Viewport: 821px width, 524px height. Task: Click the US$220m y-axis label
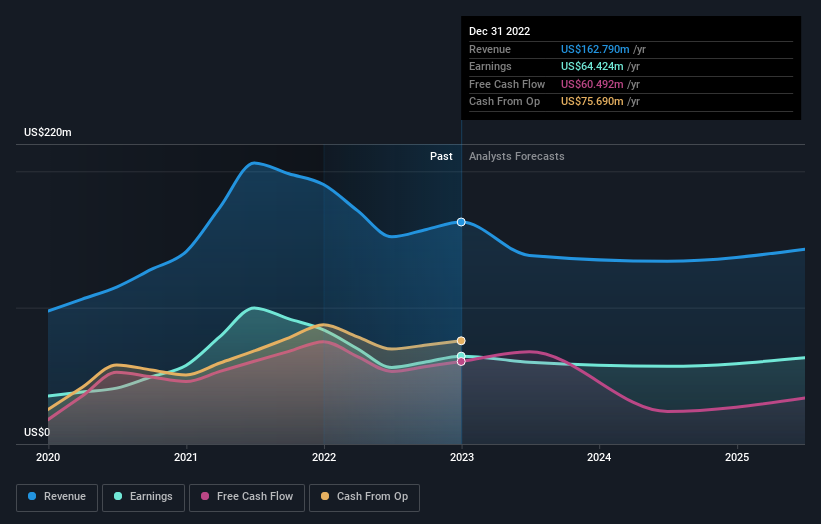(x=48, y=132)
